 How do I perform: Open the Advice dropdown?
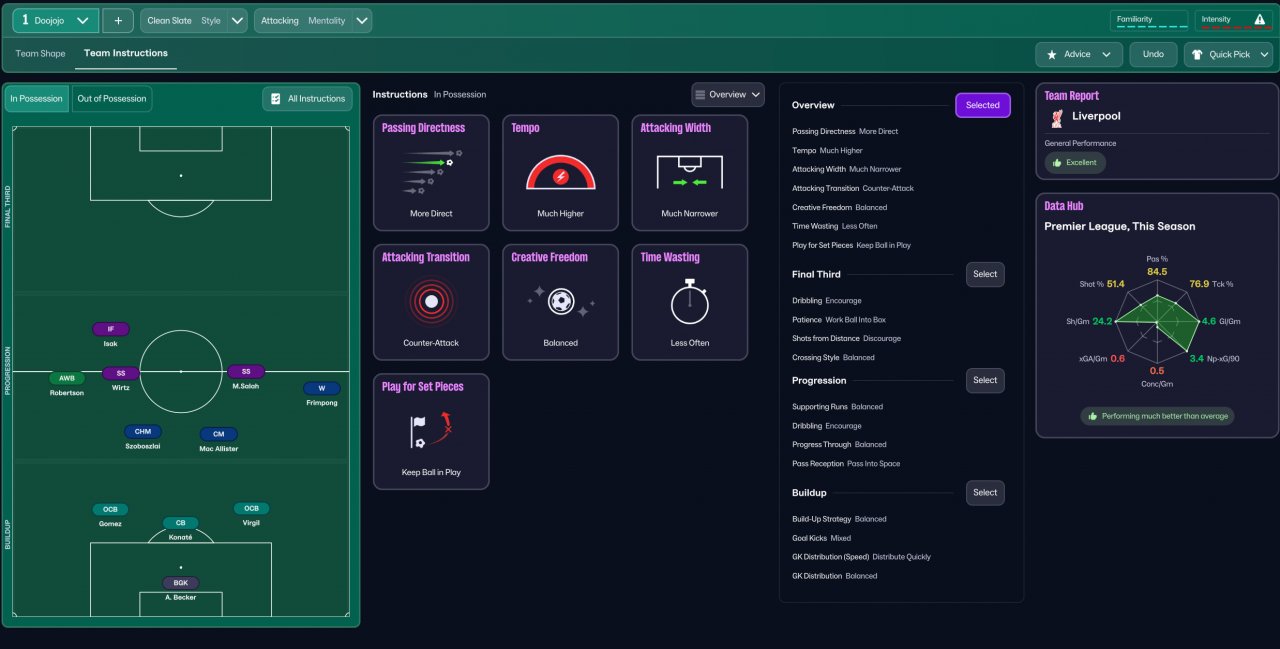point(1079,54)
